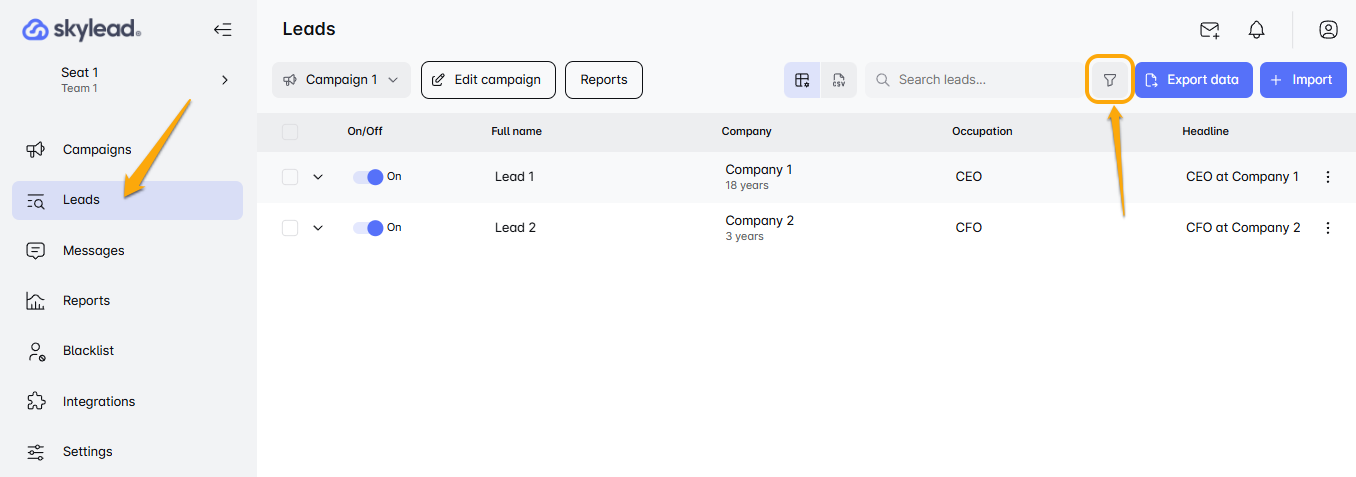Check the select-all checkbox in header
This screenshot has width=1356, height=477.
click(290, 132)
